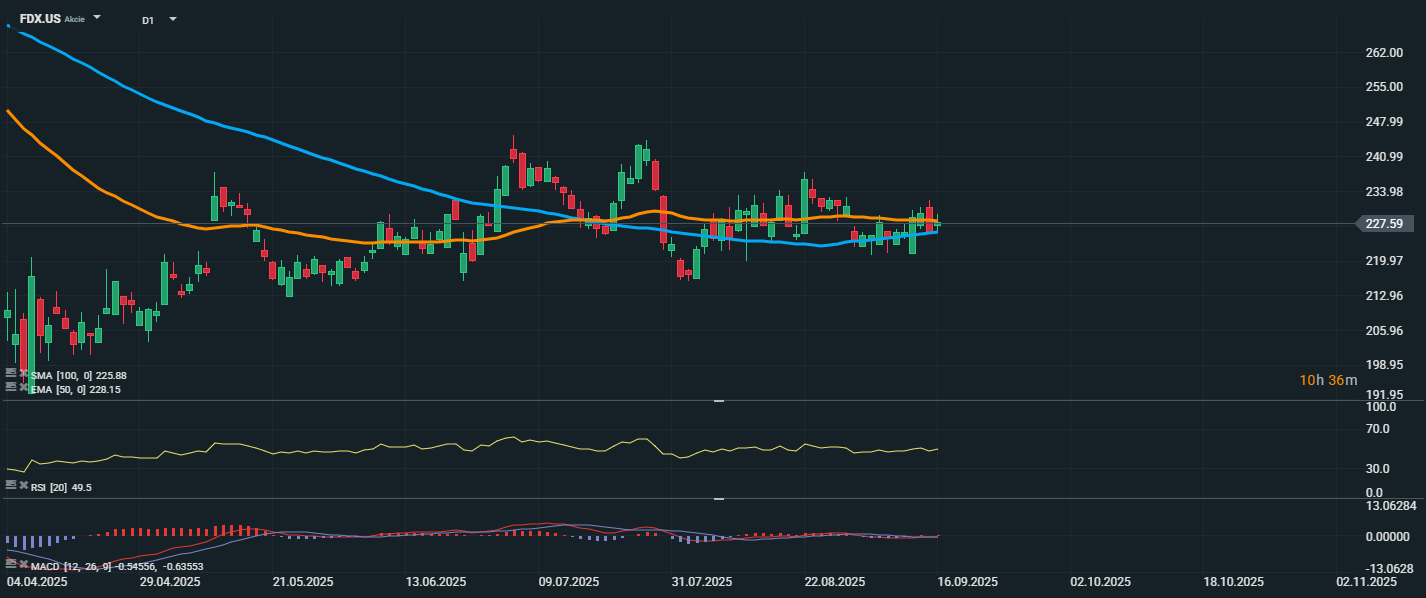Click the 29.04.2025 date label
Screen dimensions: 1426x598
[x=169, y=582]
